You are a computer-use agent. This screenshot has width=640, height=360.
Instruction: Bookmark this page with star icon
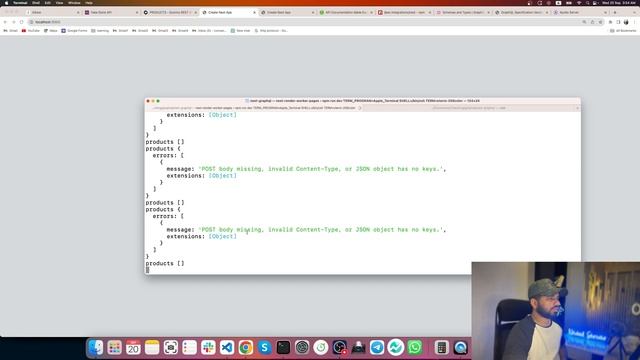point(600,22)
